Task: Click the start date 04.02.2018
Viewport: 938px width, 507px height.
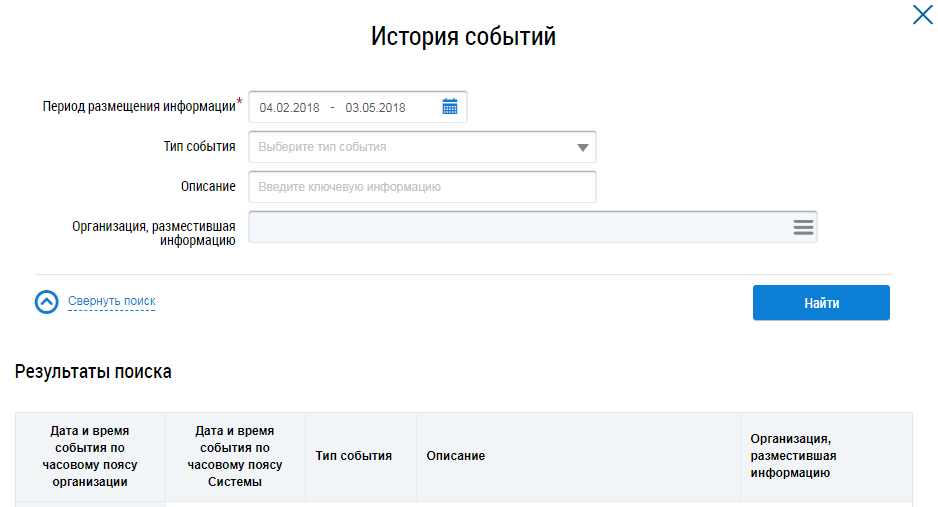Action: pyautogui.click(x=289, y=108)
